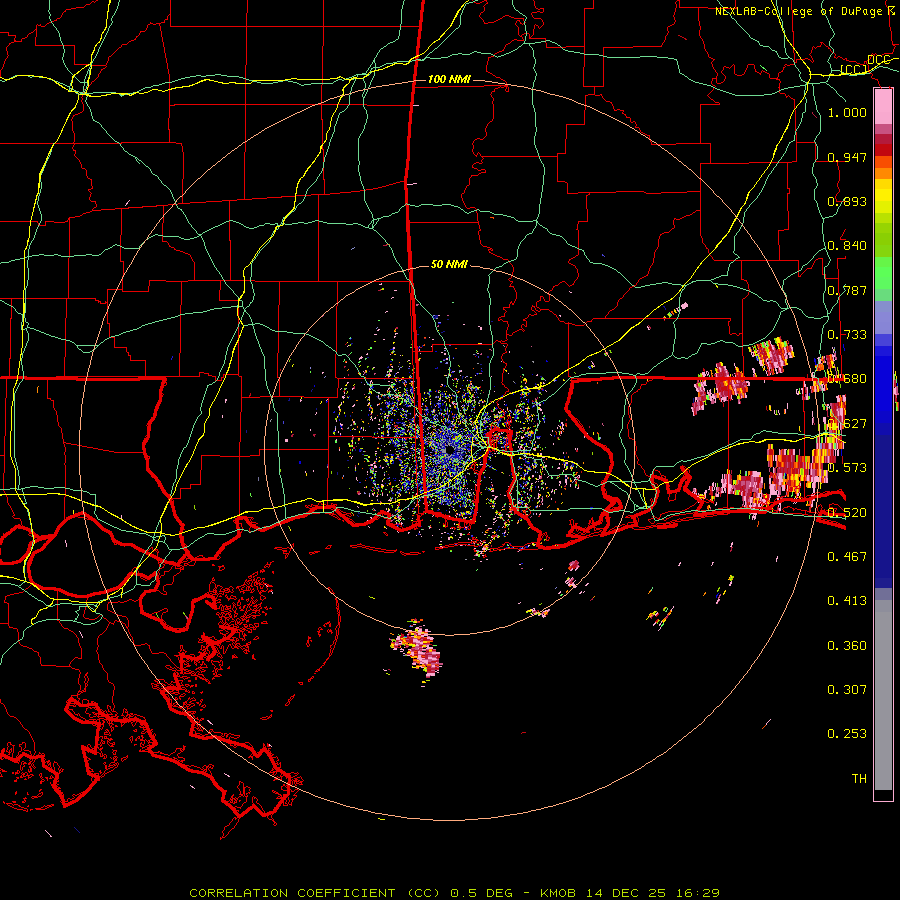Click the 0.573 scale value
900x900 pixels.
click(847, 468)
